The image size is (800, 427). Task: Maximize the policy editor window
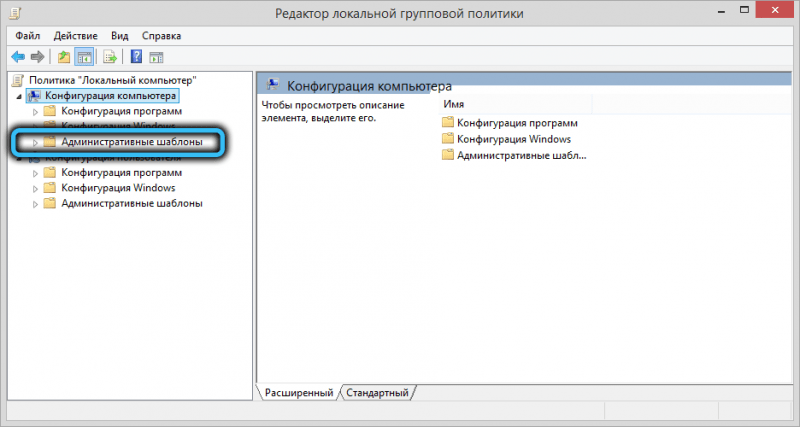[x=744, y=10]
